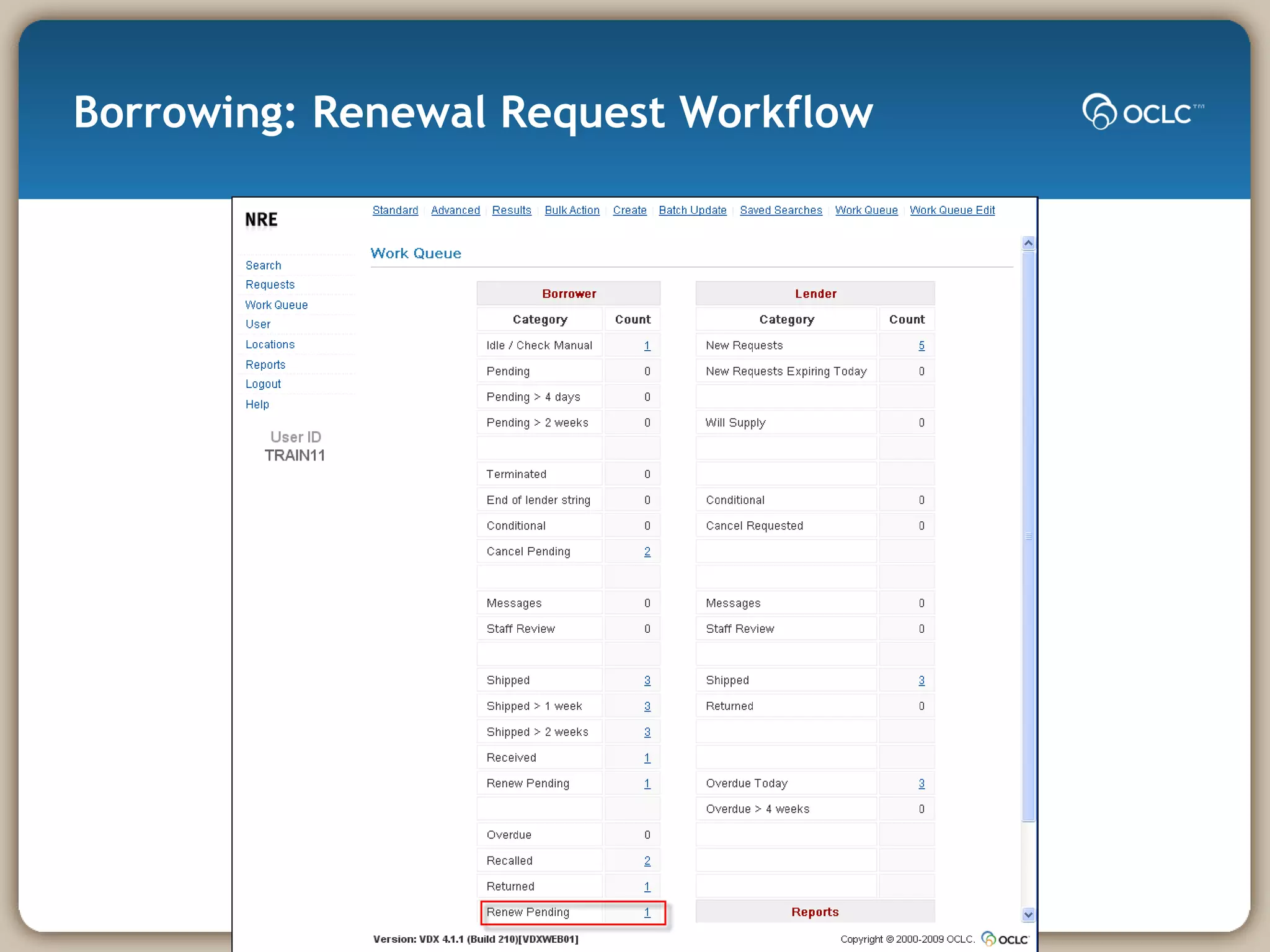
Task: Open Search in the sidebar
Action: pos(263,265)
